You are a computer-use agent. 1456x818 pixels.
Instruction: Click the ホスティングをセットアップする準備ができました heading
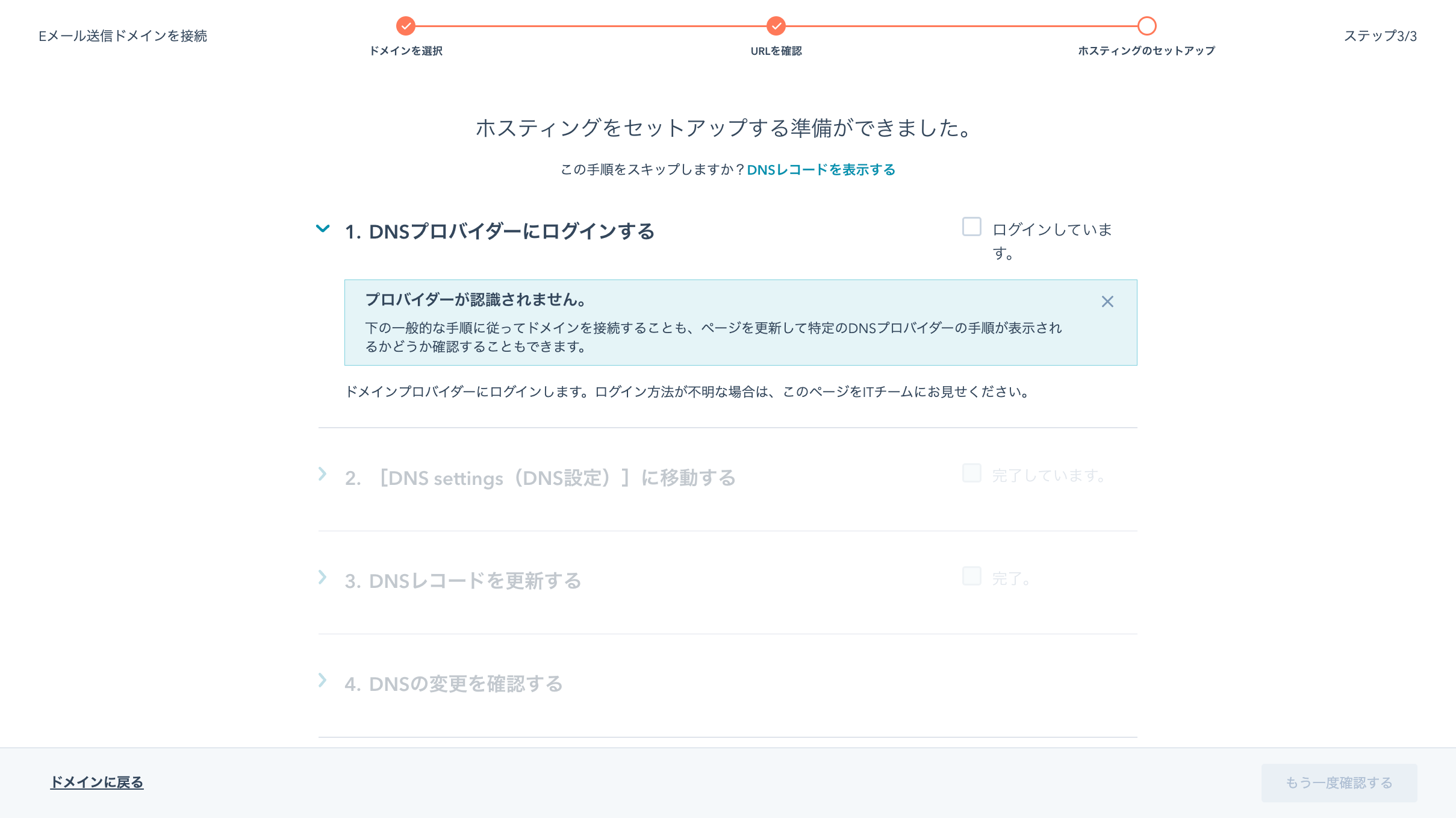tap(725, 128)
